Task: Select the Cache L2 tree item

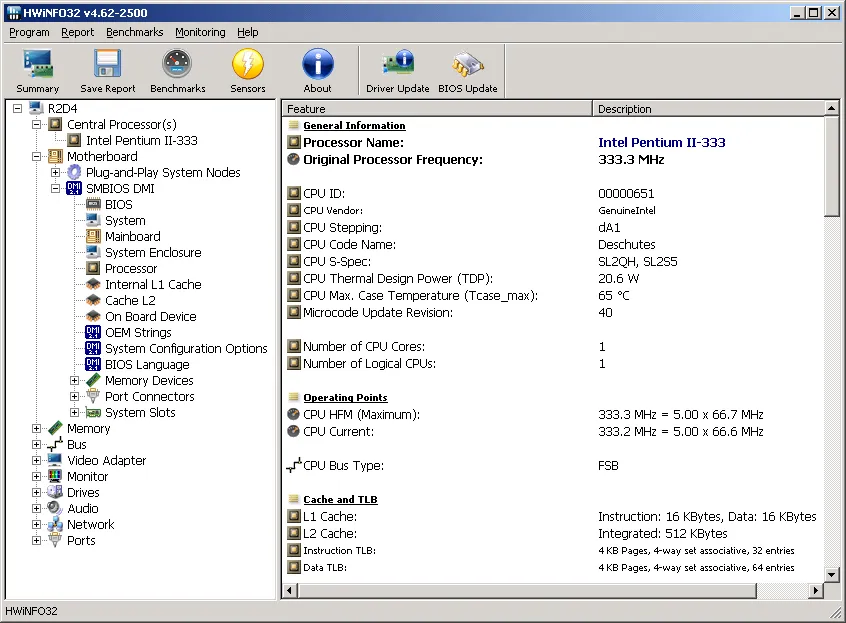Action: 130,300
